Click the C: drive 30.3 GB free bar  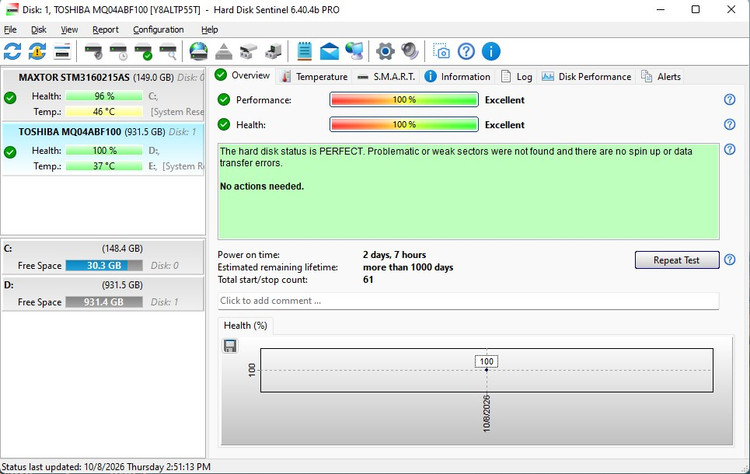(104, 265)
